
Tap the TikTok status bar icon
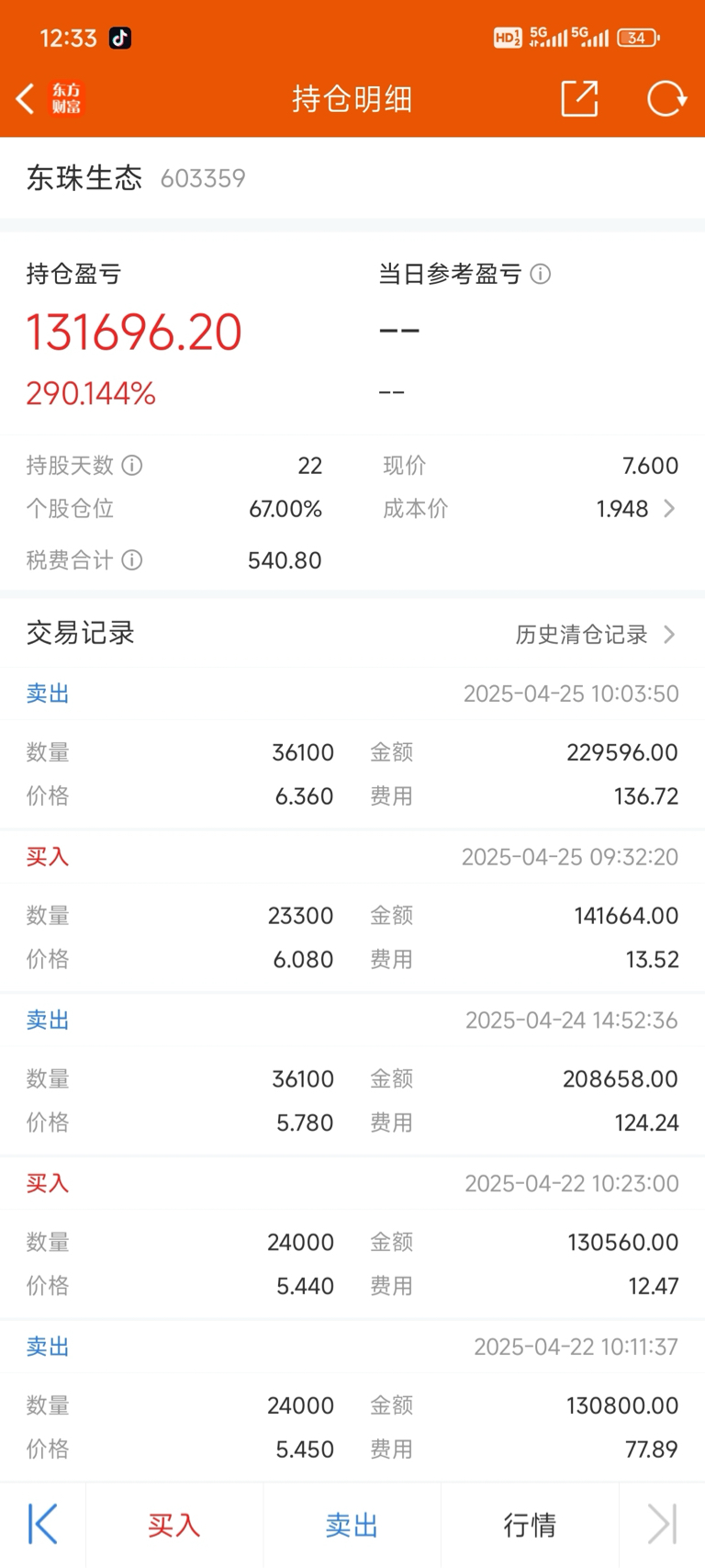tap(120, 38)
